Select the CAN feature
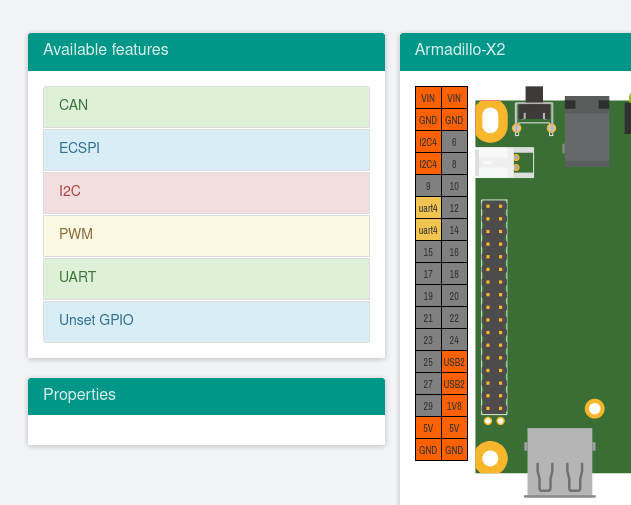 pyautogui.click(x=206, y=107)
